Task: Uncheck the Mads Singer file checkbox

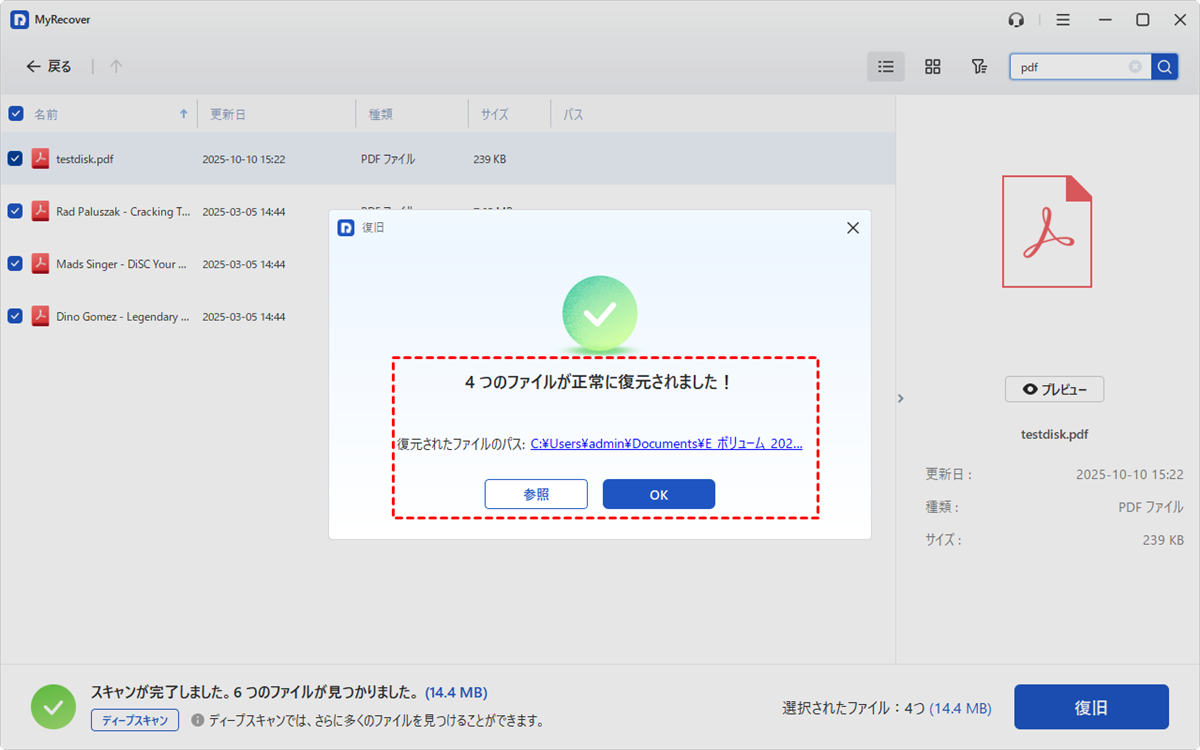Action: point(16,264)
